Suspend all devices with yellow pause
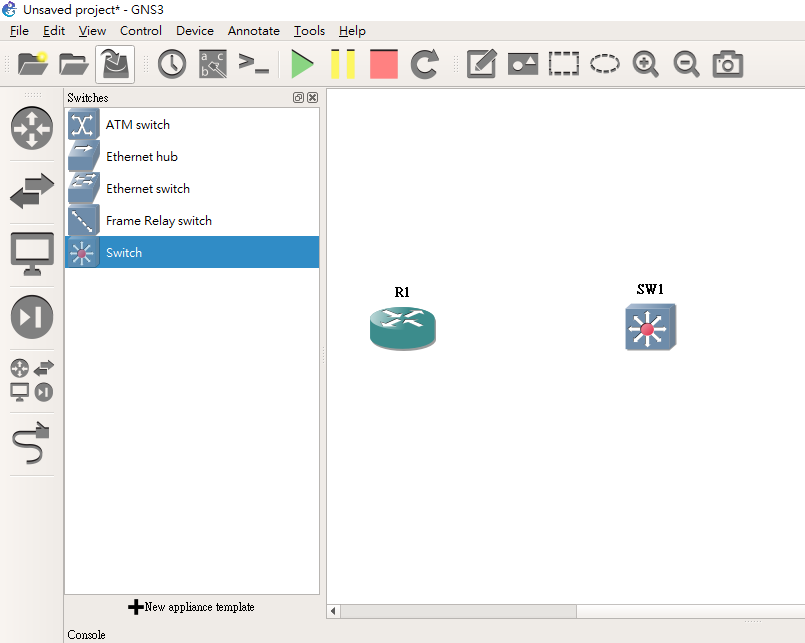 (343, 64)
